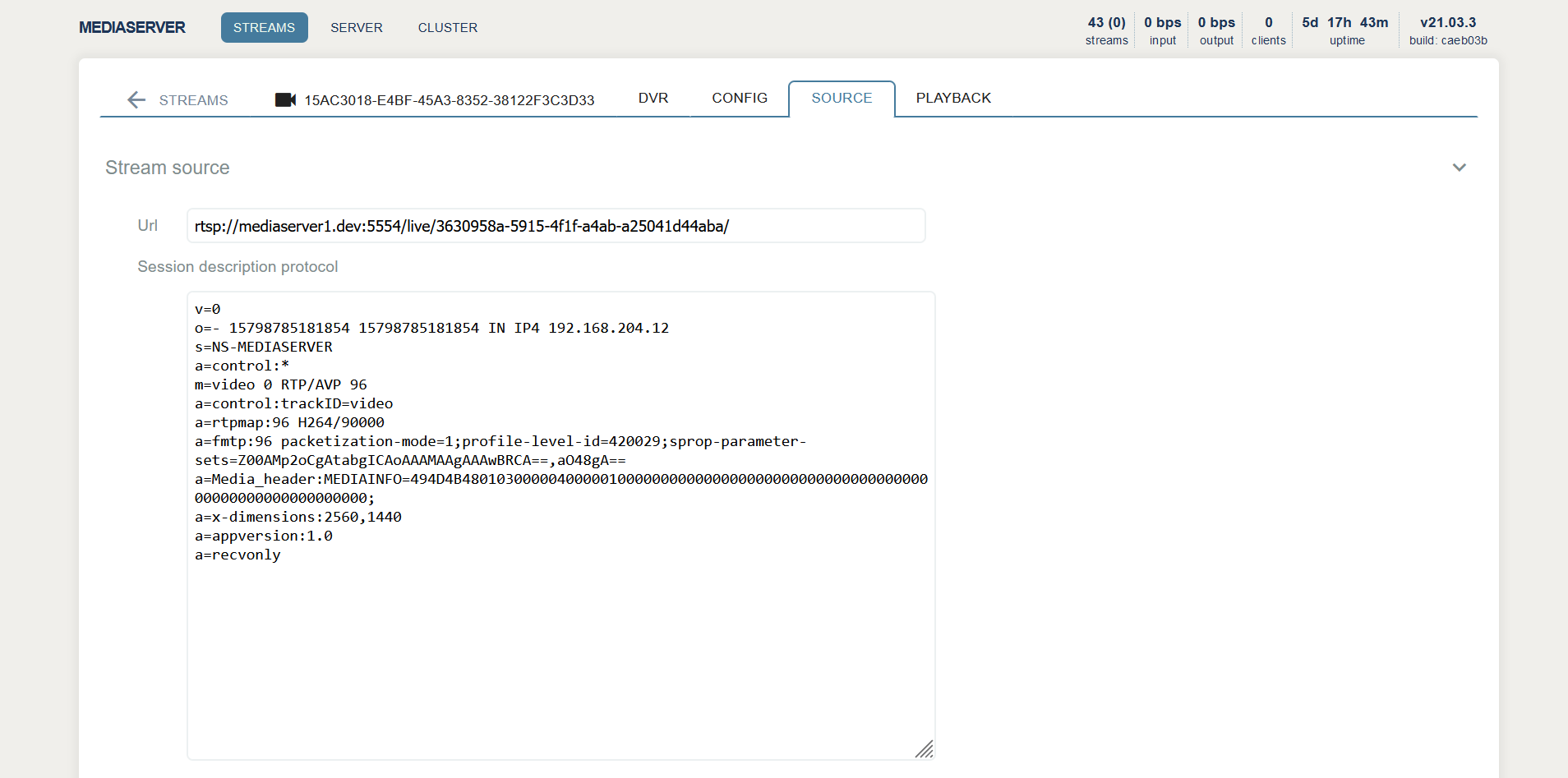
Task: Click the back arrow icon beside STREAMS
Action: (x=136, y=100)
